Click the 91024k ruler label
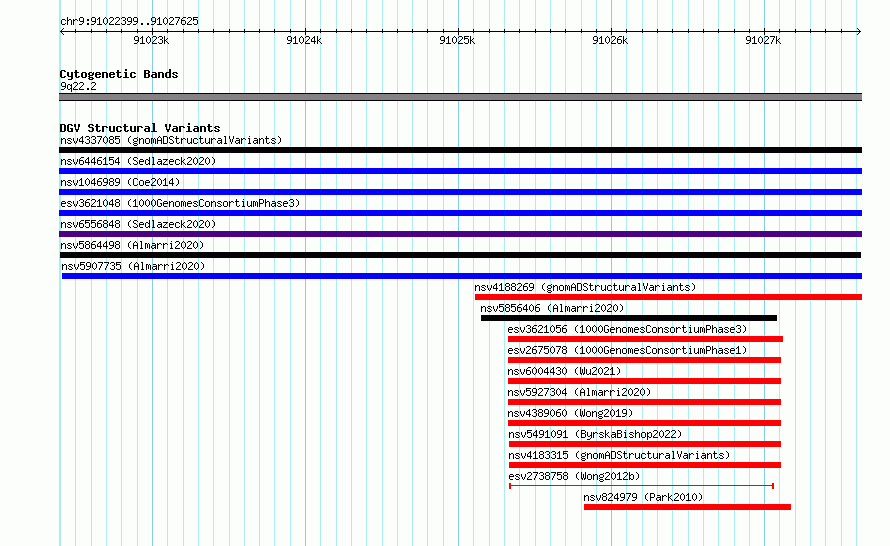Screen dimensions: 890x546 point(304,40)
